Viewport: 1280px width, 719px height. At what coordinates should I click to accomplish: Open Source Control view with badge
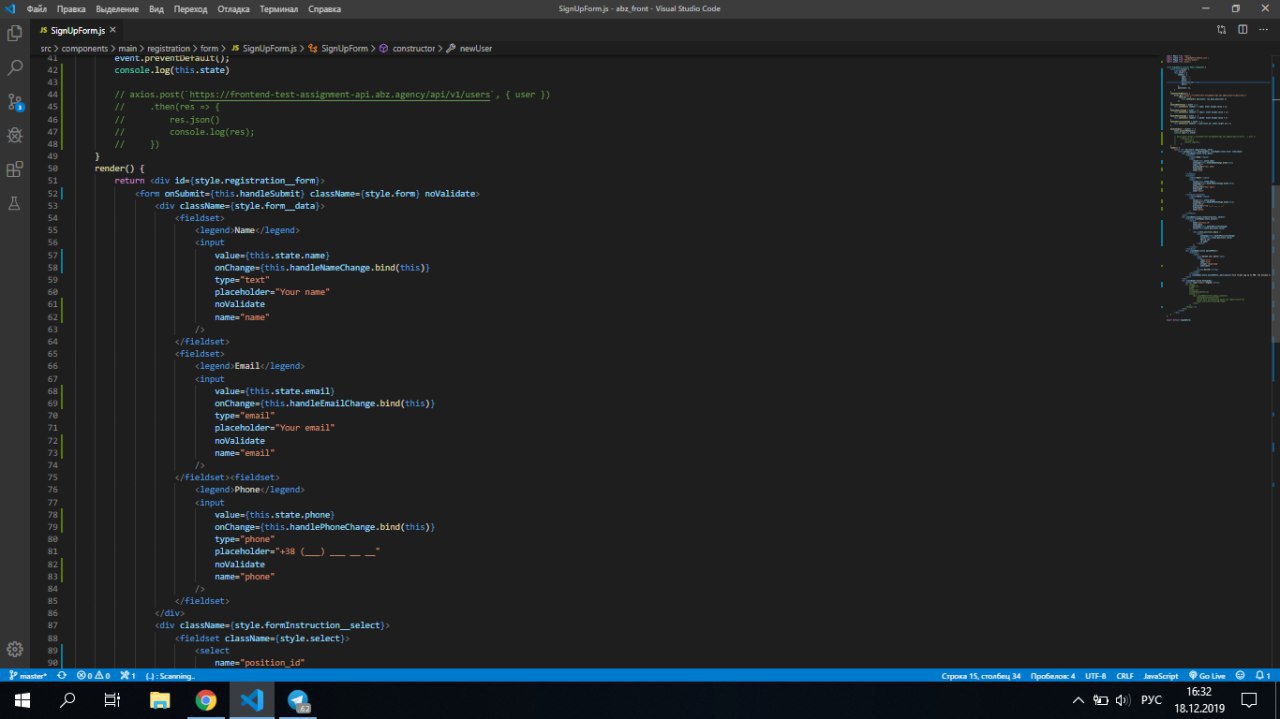pyautogui.click(x=15, y=102)
